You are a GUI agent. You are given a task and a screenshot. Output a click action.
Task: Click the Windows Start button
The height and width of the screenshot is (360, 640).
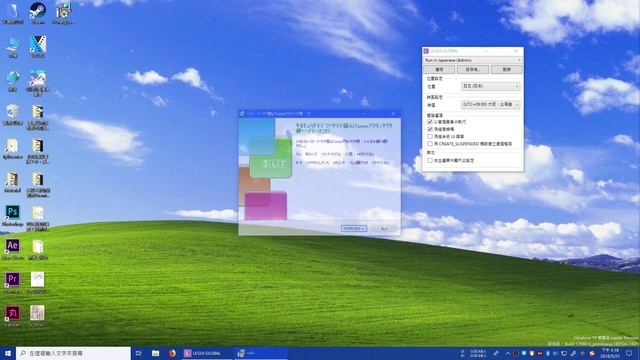[8, 353]
